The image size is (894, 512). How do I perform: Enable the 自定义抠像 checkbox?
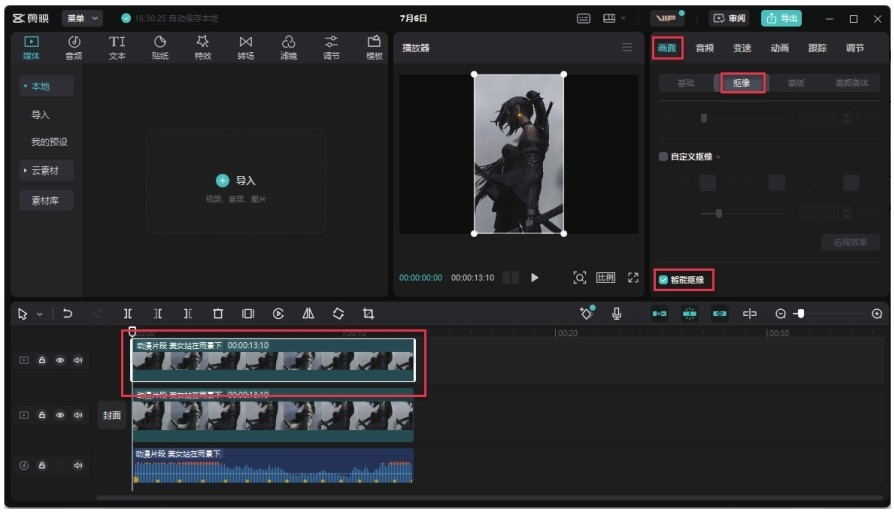(663, 157)
